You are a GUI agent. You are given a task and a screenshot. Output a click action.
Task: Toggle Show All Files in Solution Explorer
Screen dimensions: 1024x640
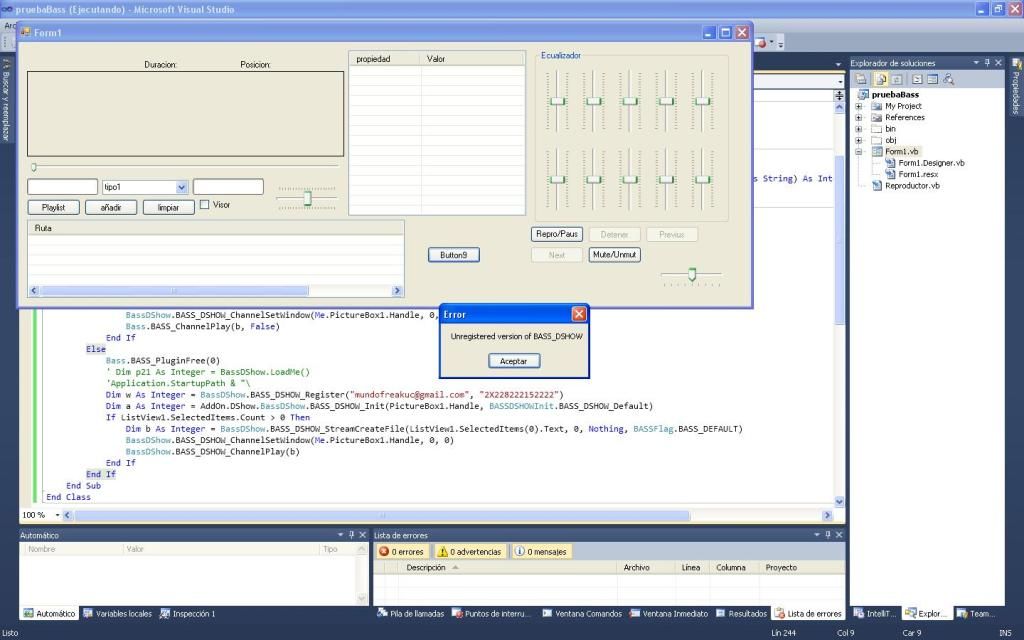[880, 79]
